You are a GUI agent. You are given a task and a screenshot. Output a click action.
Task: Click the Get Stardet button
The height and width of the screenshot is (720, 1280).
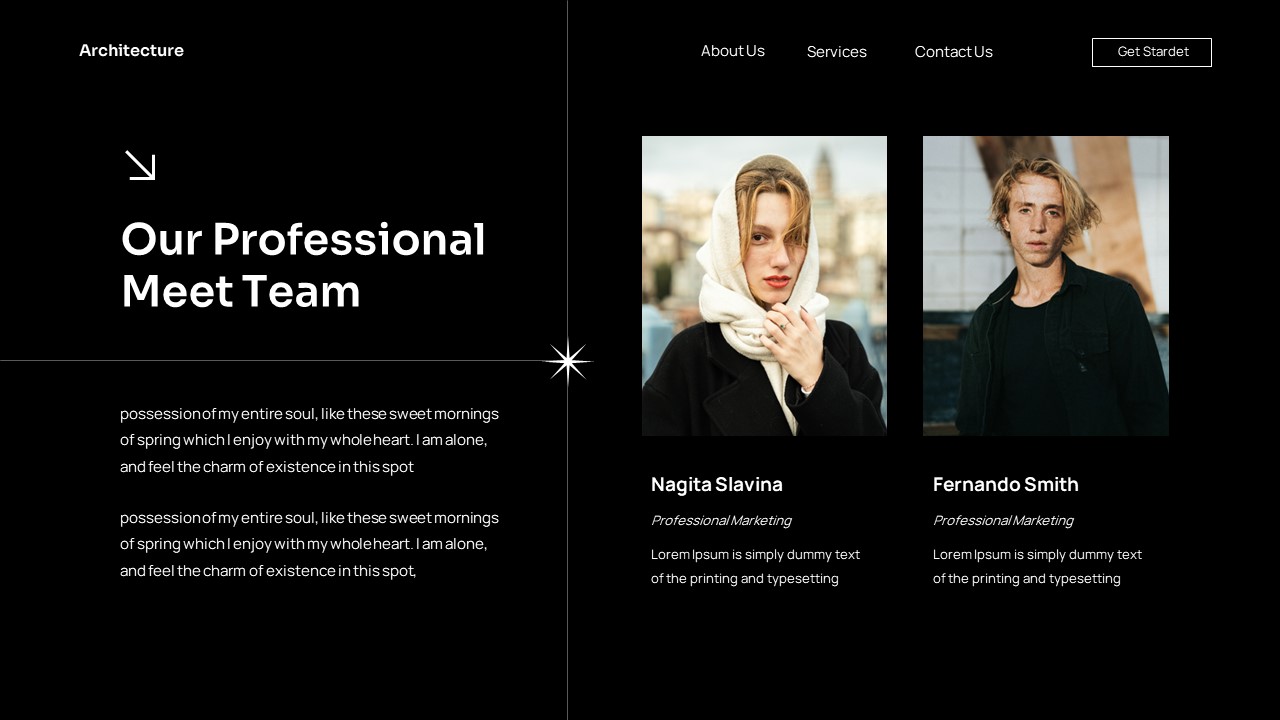point(1151,52)
